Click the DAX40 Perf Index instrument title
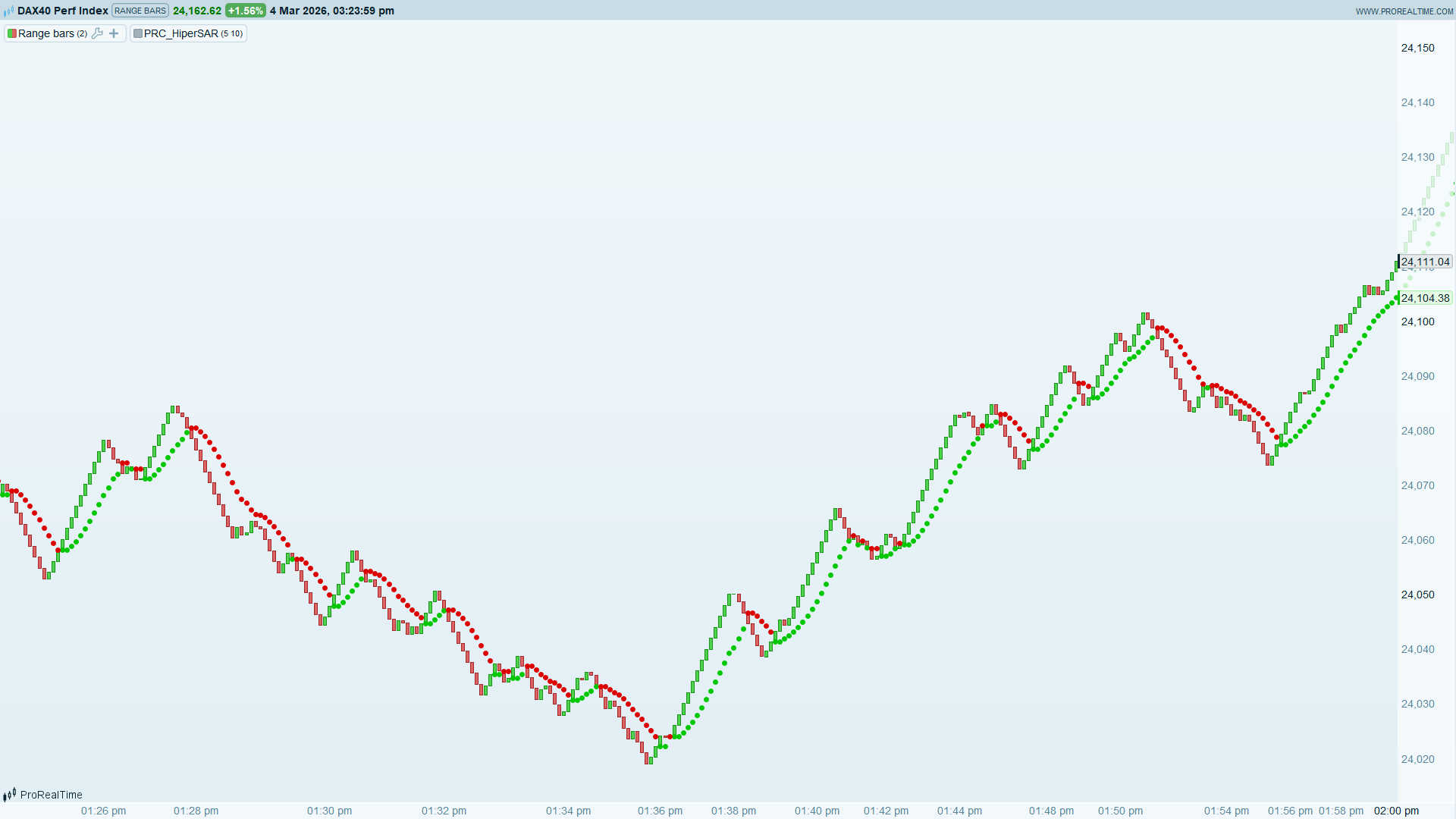Image resolution: width=1456 pixels, height=819 pixels. [x=63, y=11]
